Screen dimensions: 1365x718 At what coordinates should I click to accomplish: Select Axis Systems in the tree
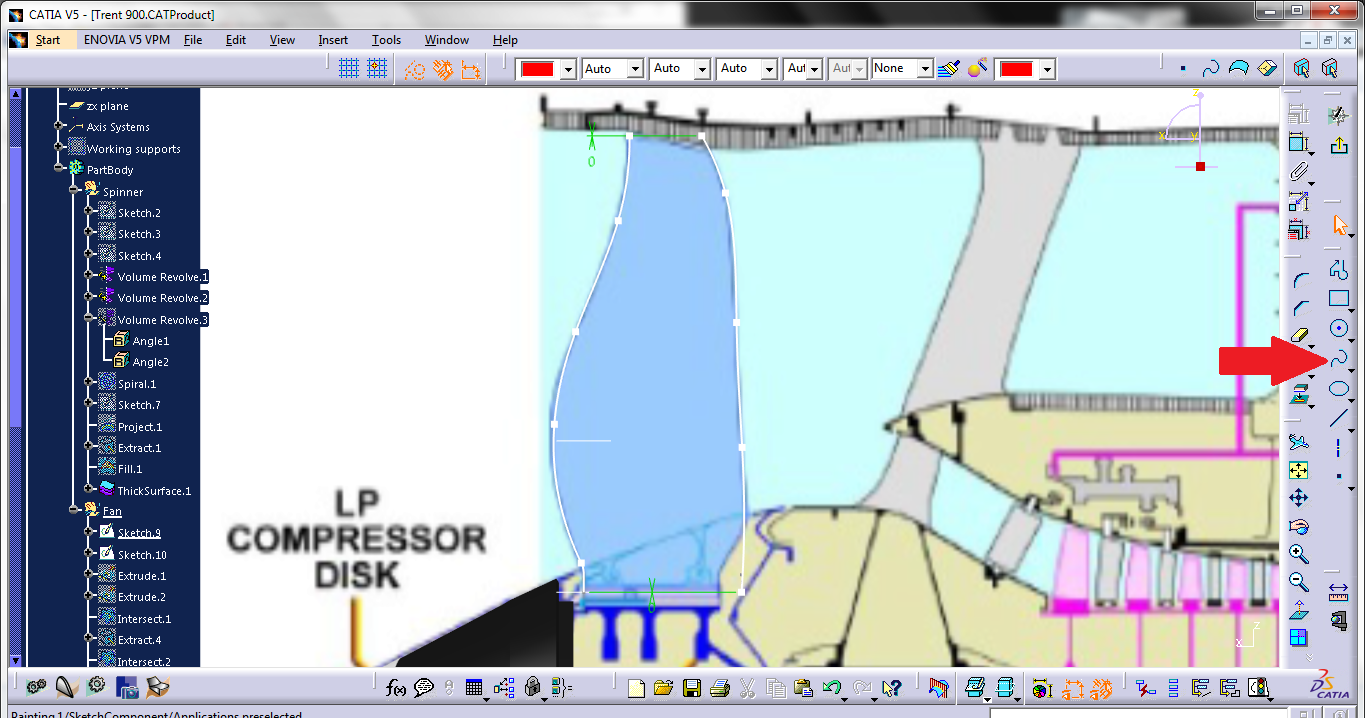click(118, 127)
